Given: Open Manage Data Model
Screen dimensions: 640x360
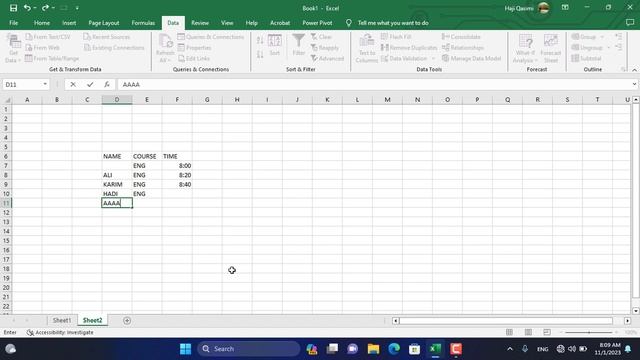Looking at the screenshot, I should pos(471,58).
